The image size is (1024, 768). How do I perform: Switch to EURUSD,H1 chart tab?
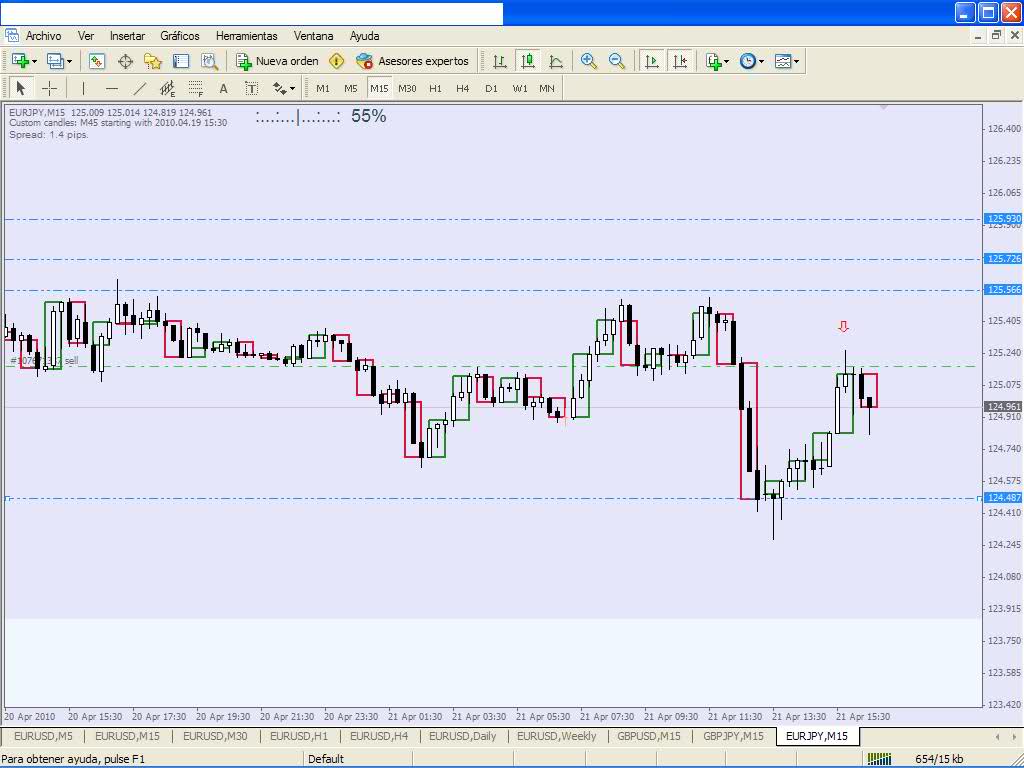299,736
